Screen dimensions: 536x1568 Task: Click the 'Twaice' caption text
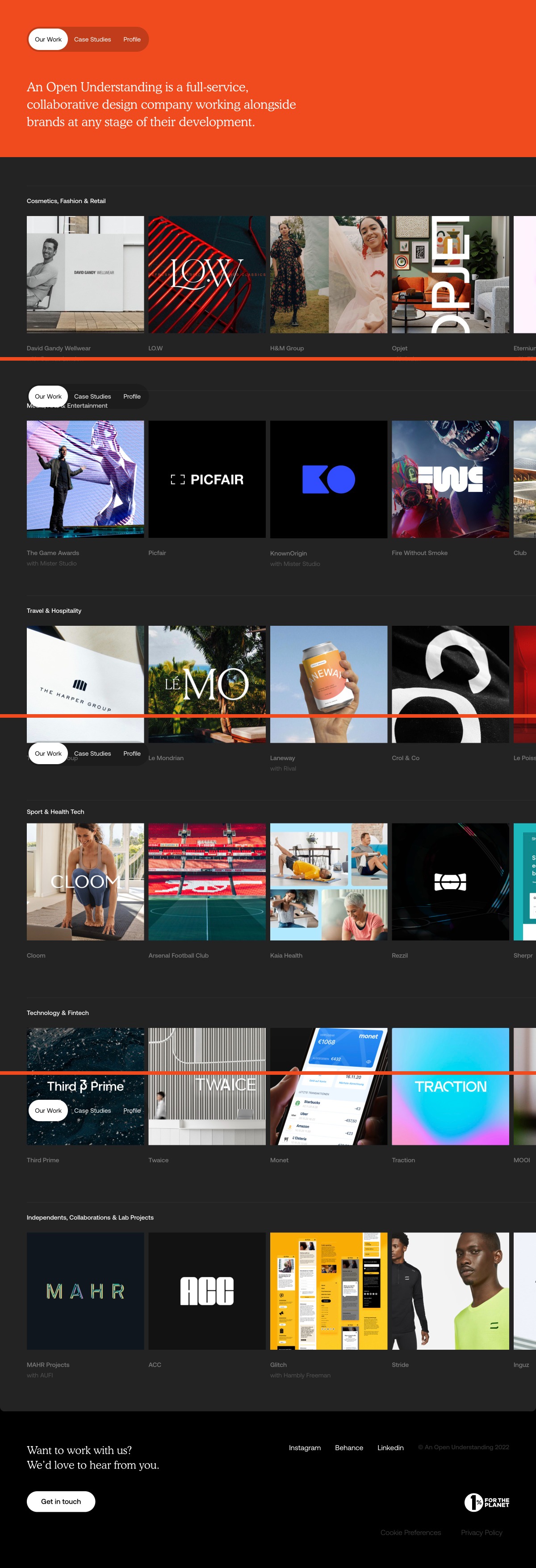[159, 1160]
